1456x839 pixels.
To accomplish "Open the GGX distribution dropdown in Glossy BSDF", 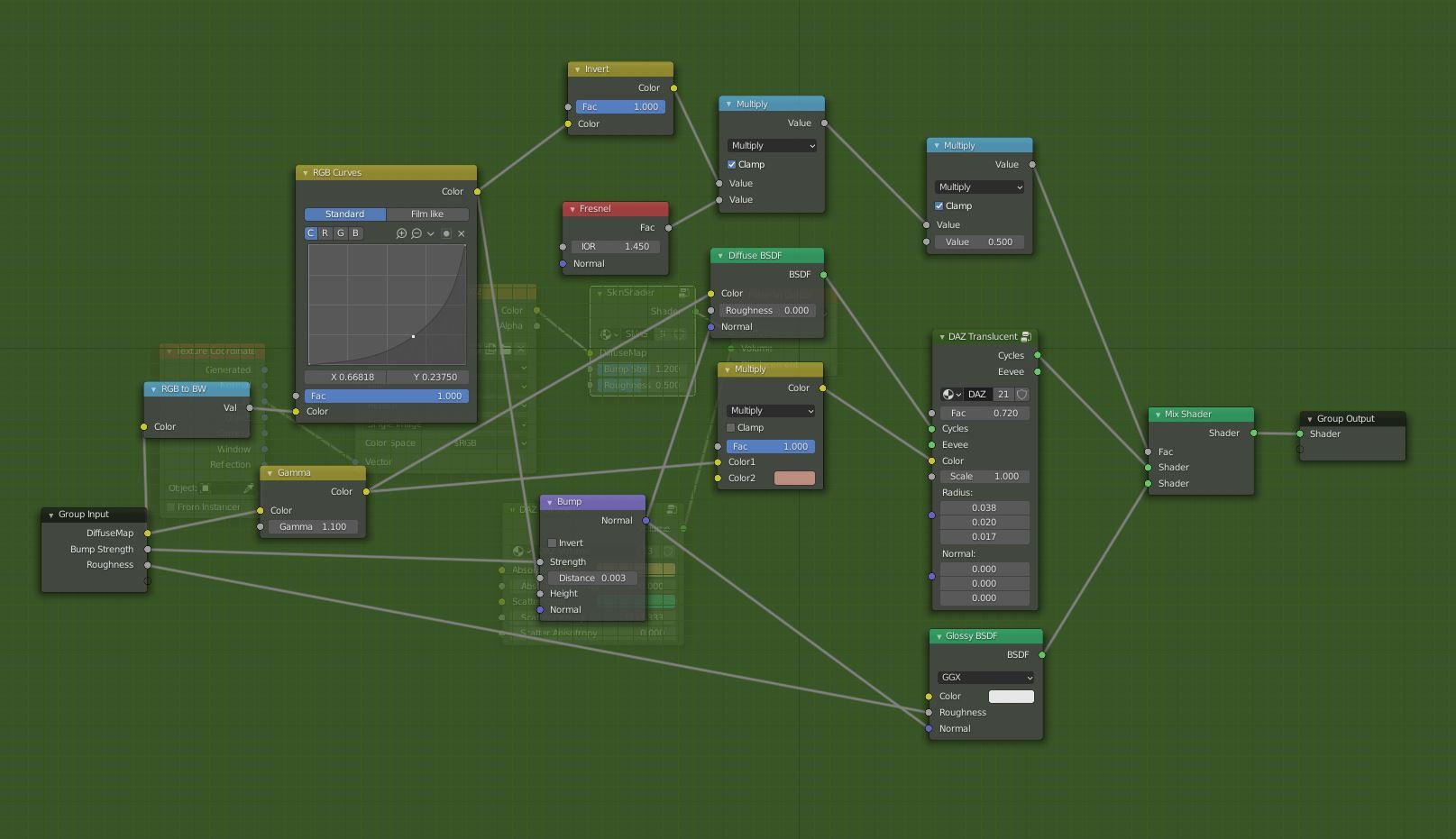I will [986, 678].
